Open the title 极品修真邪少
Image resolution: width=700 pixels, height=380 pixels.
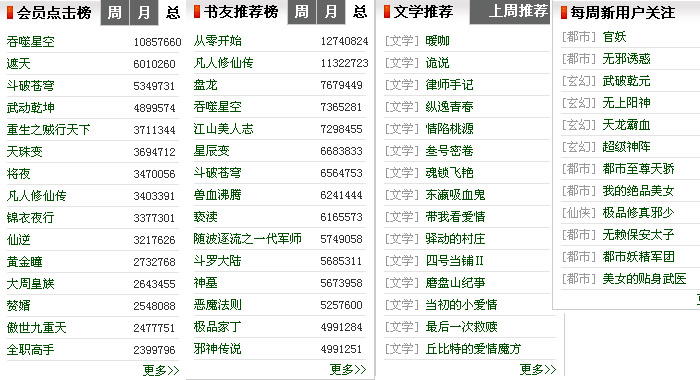[639, 213]
